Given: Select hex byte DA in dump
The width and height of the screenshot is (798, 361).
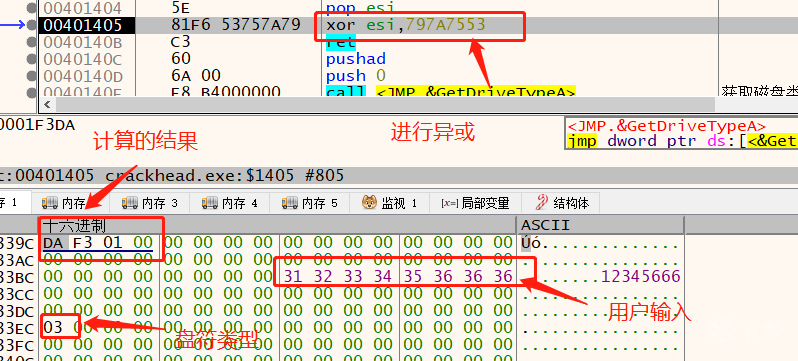Looking at the screenshot, I should click(x=53, y=243).
